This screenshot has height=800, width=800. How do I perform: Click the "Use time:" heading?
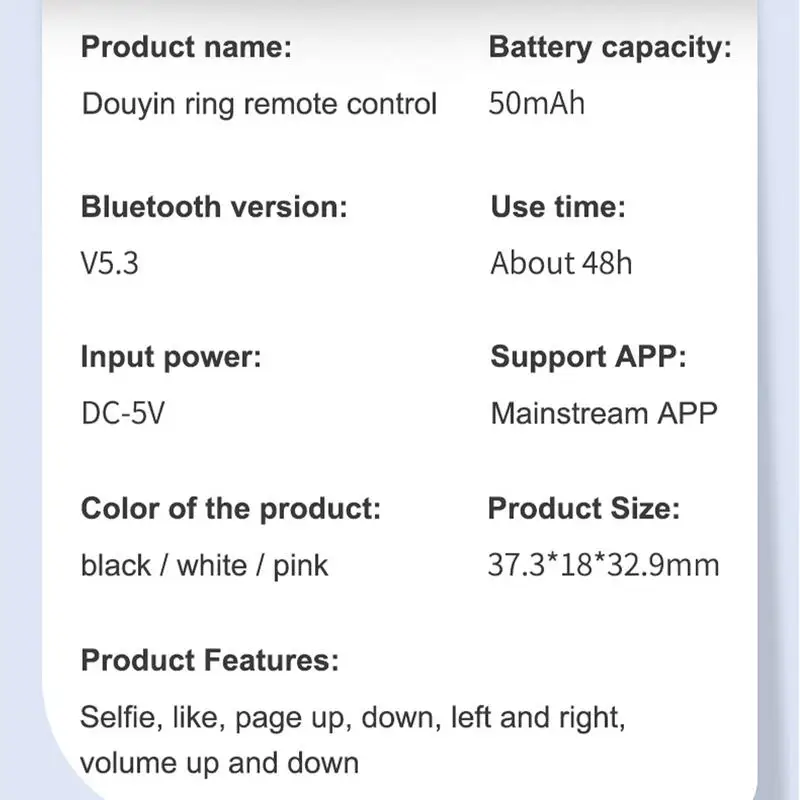click(x=557, y=207)
